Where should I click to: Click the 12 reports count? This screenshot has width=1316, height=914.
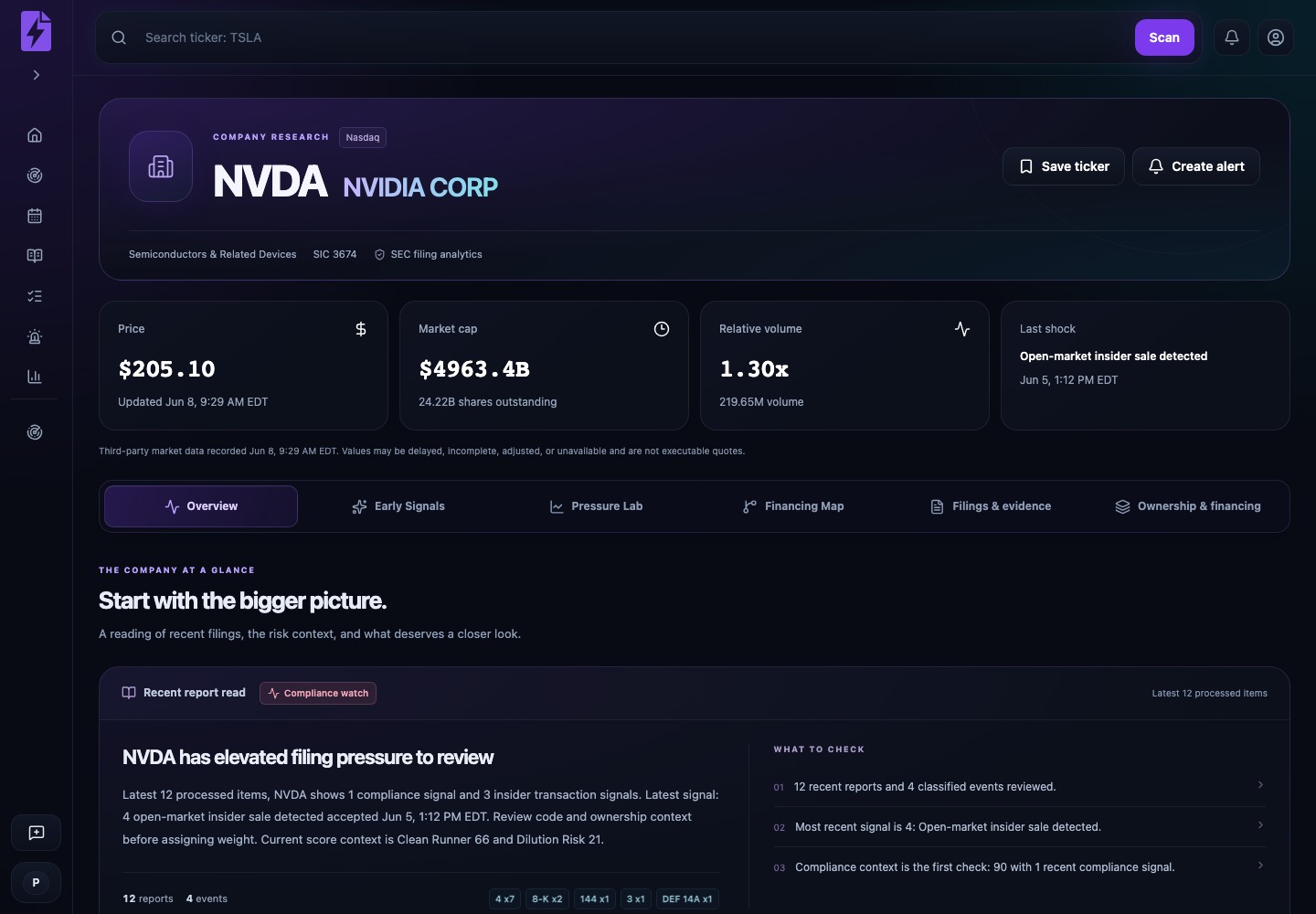point(148,899)
